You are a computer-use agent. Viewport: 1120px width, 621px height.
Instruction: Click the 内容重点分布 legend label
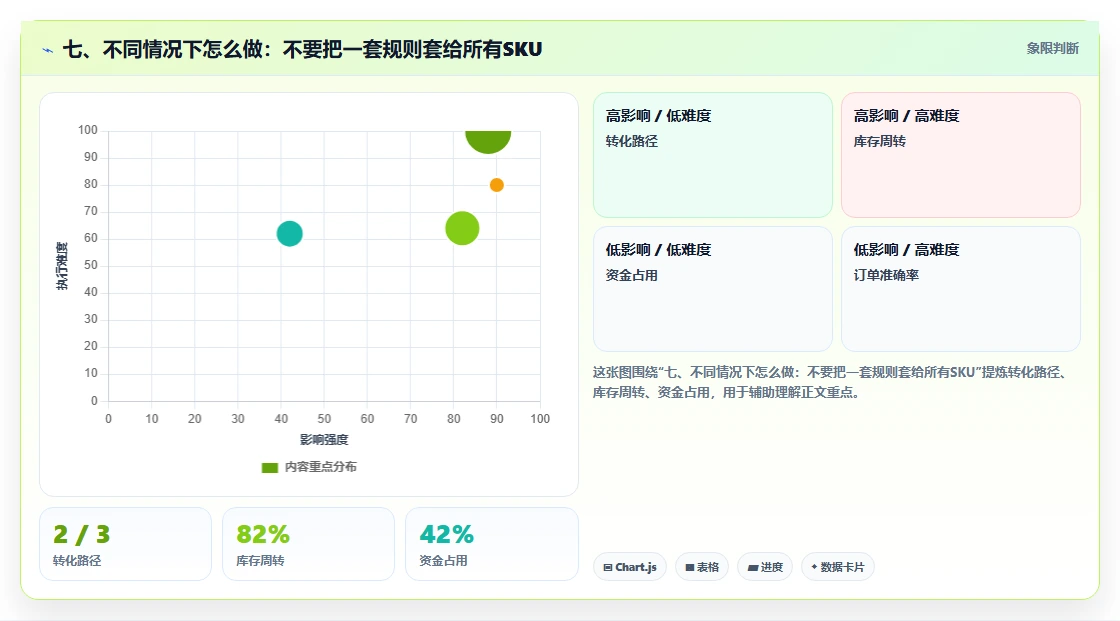(321, 467)
